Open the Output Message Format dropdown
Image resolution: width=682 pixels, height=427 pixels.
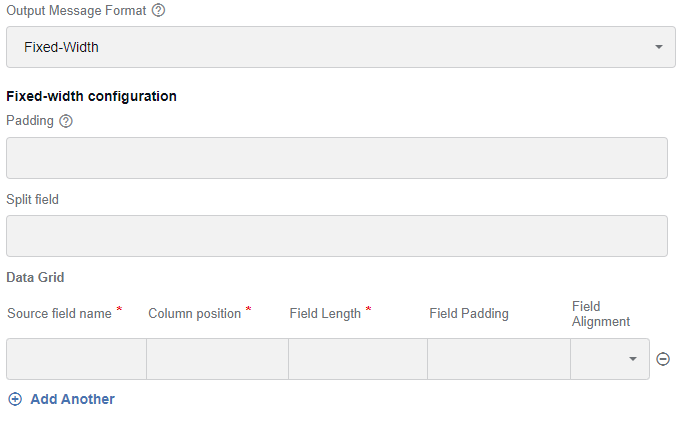pos(341,47)
